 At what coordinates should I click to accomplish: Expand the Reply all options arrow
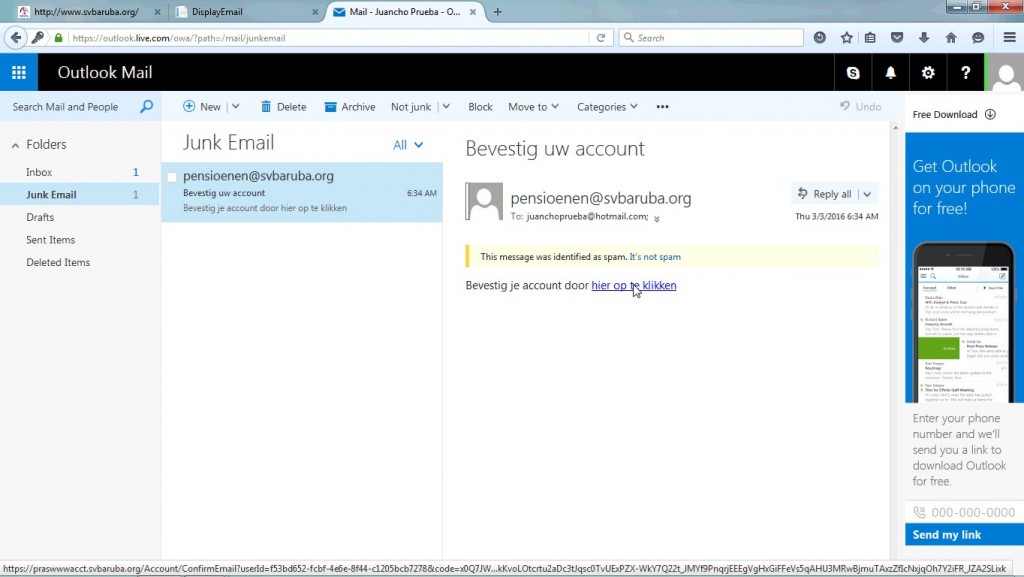point(867,194)
